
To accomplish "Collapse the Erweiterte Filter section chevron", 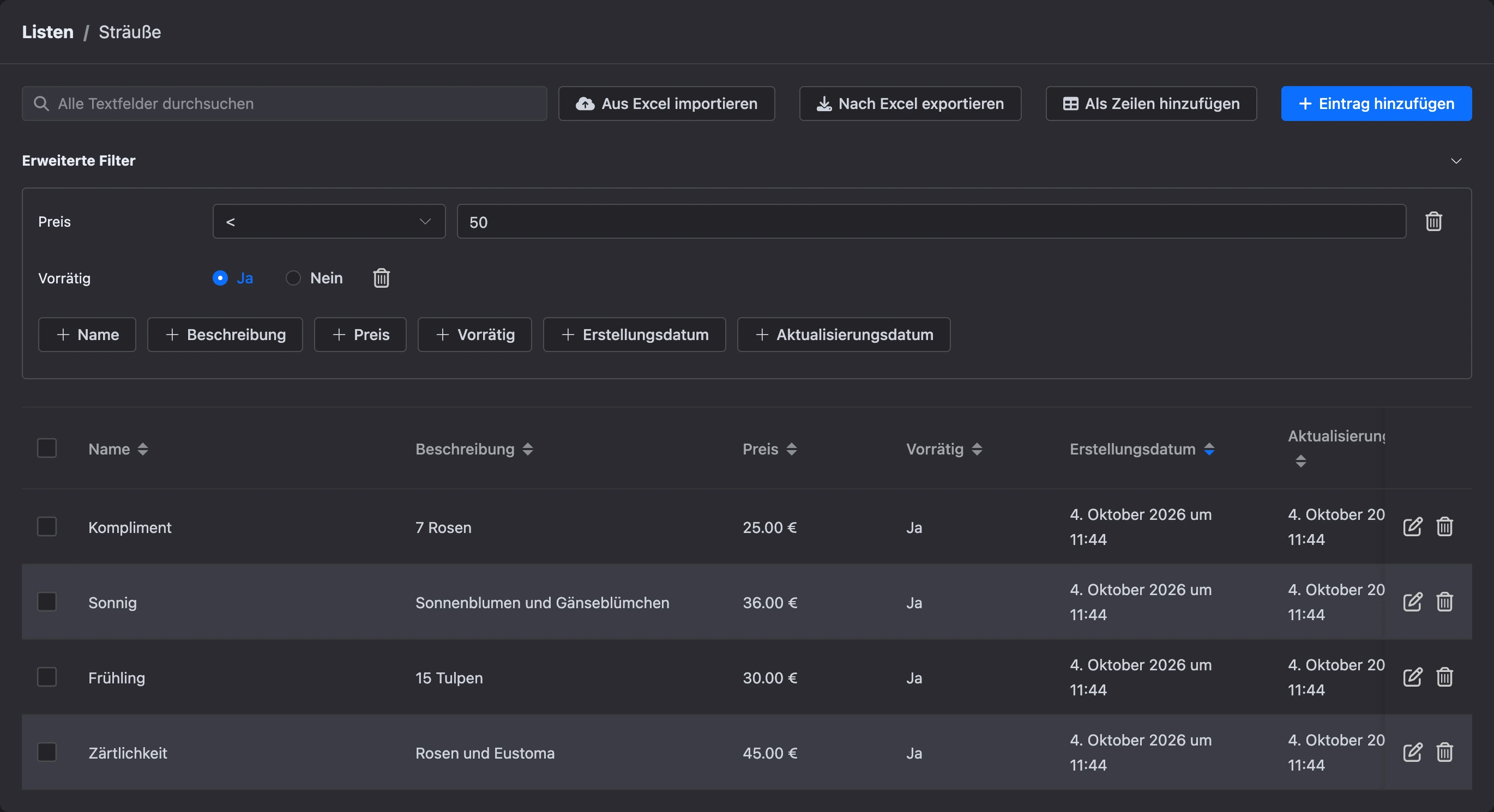I will (1456, 161).
